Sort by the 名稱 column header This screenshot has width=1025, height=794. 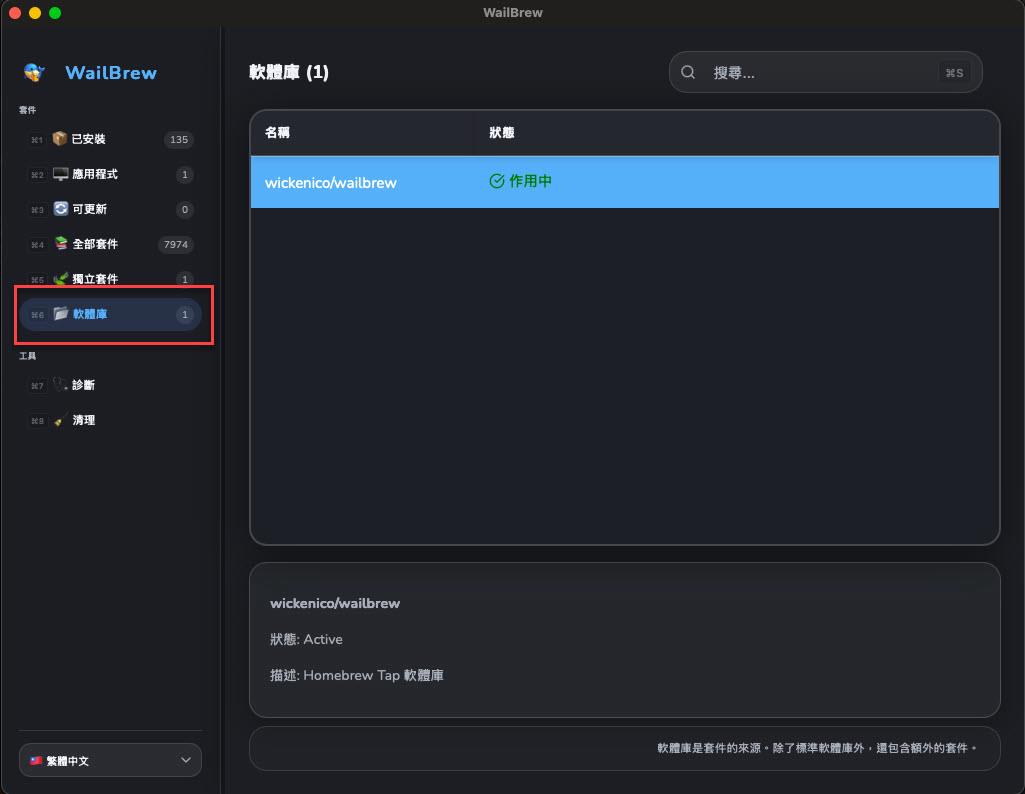click(278, 132)
